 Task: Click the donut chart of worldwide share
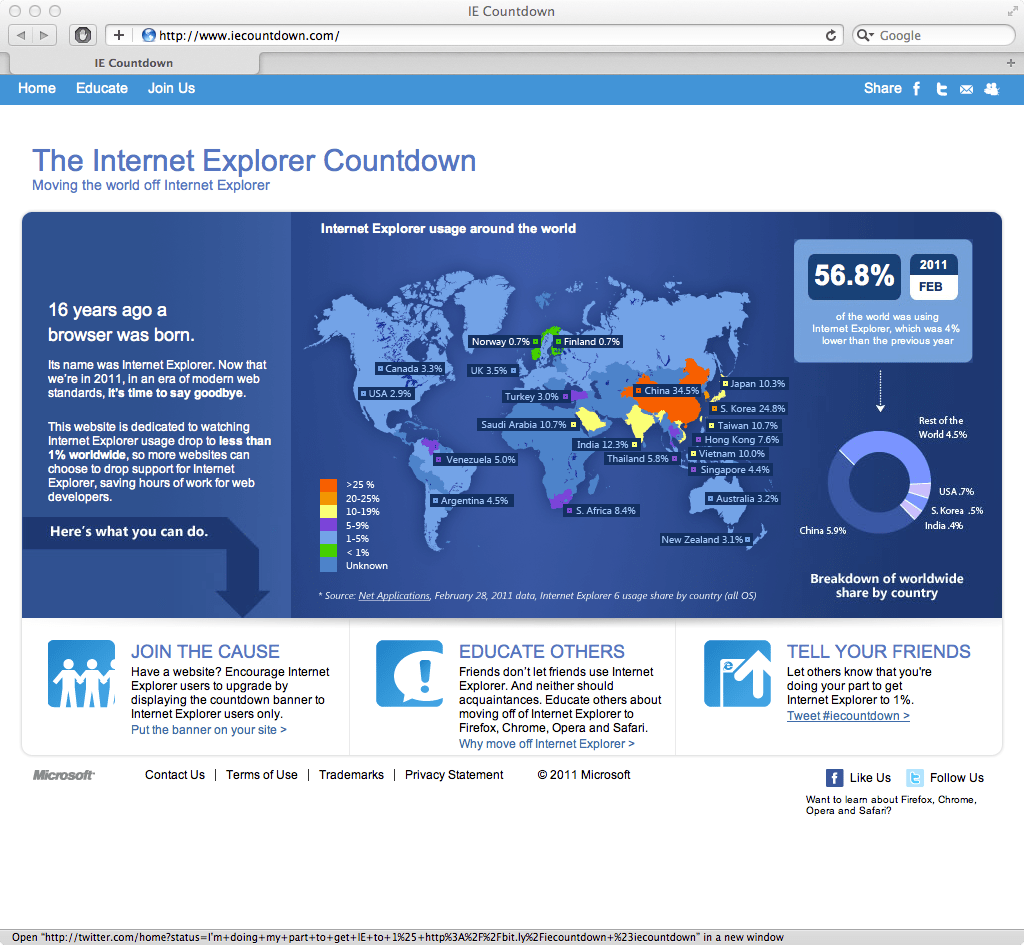coord(880,483)
